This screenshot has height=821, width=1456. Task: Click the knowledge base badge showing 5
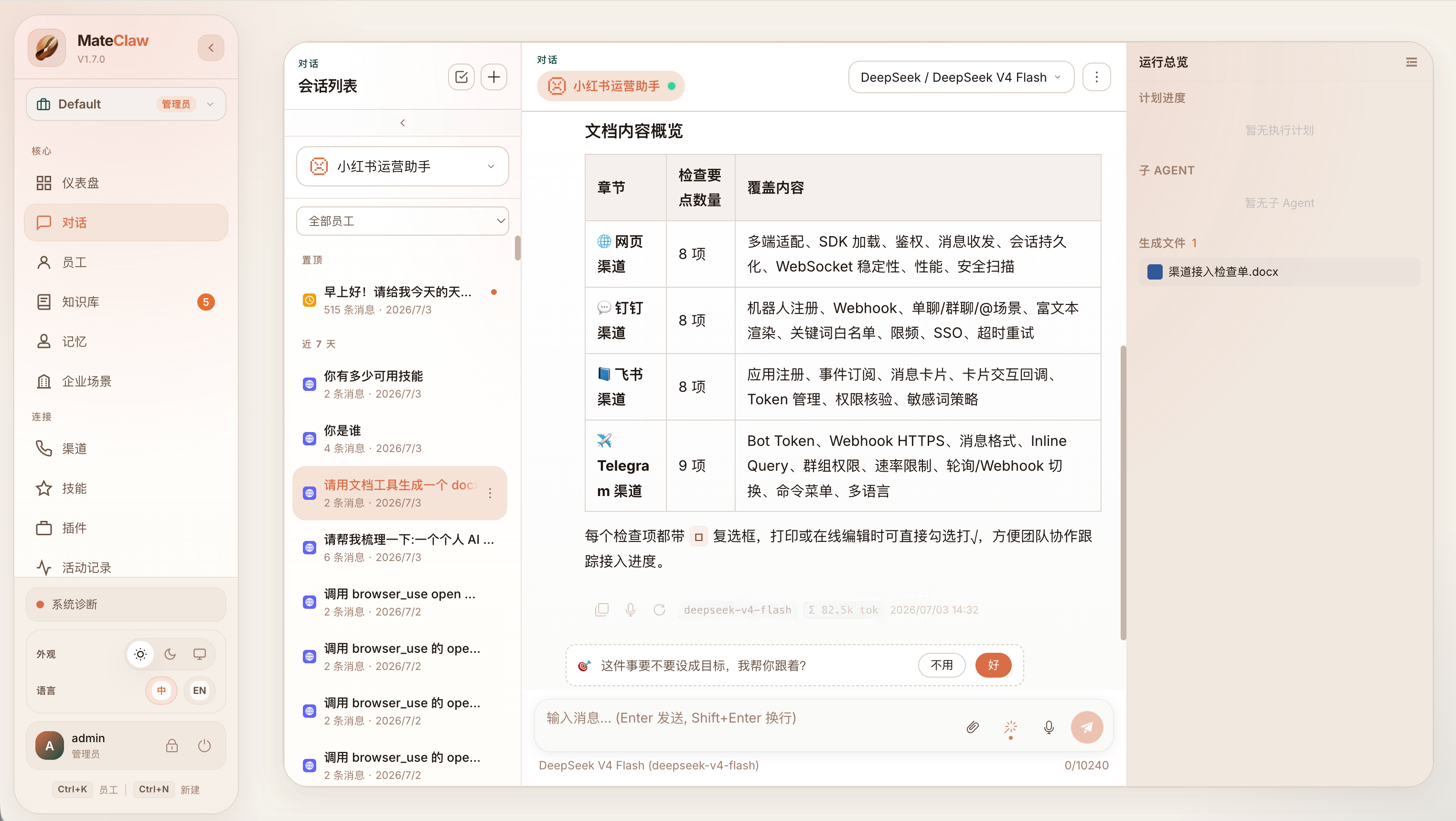pos(206,302)
